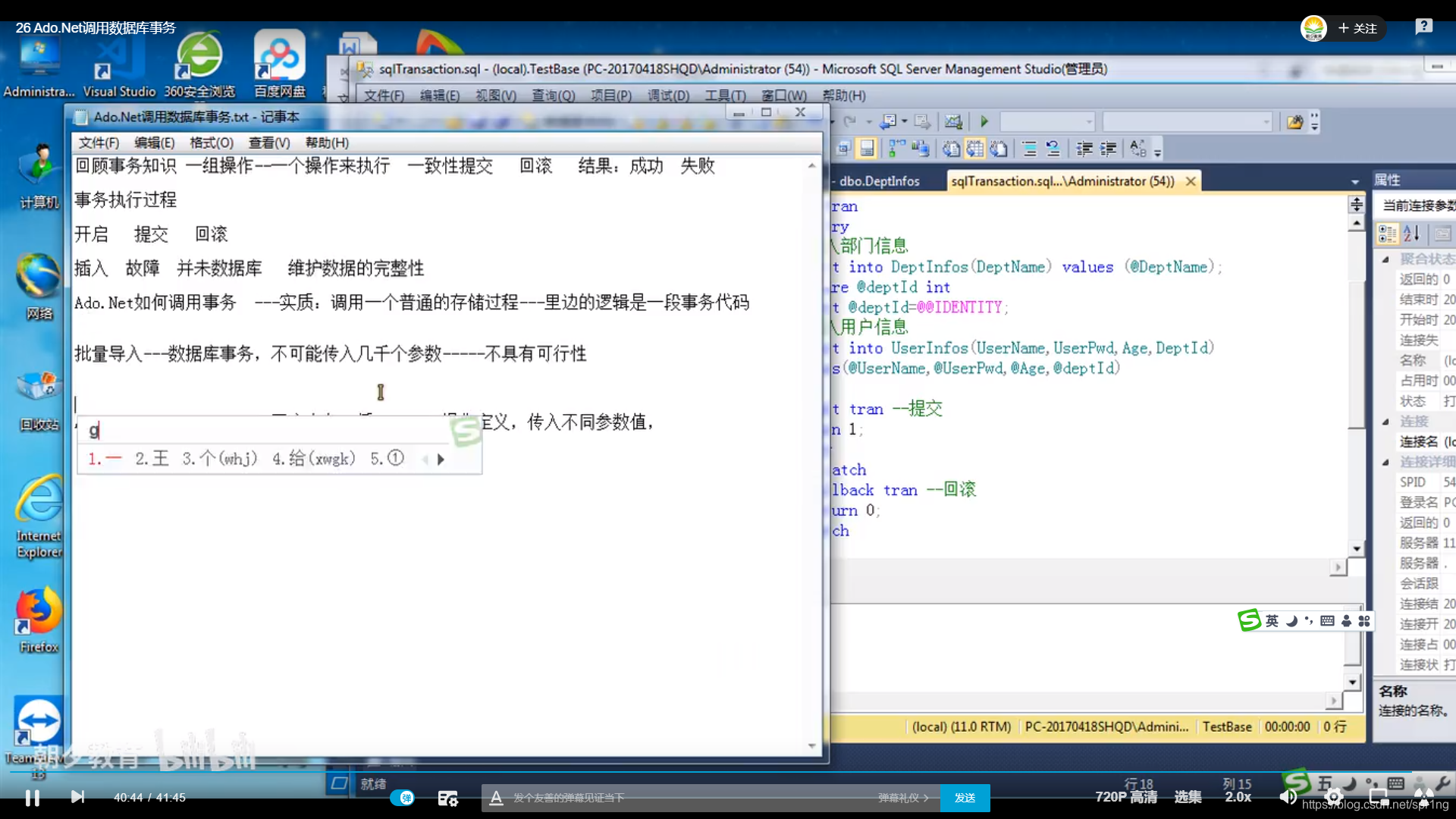Skip to the next video
The height and width of the screenshot is (819, 1456).
(x=77, y=797)
